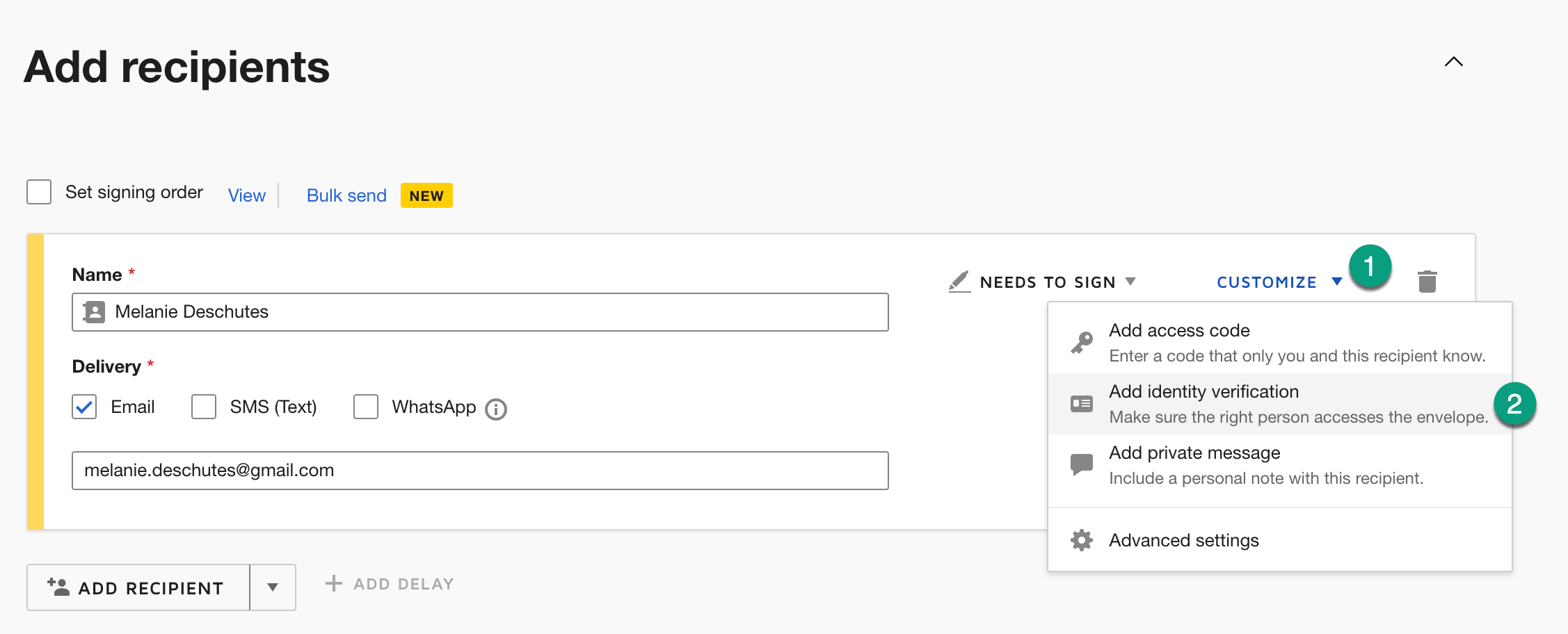
Task: Collapse the Add recipients section chevron
Action: [1453, 62]
